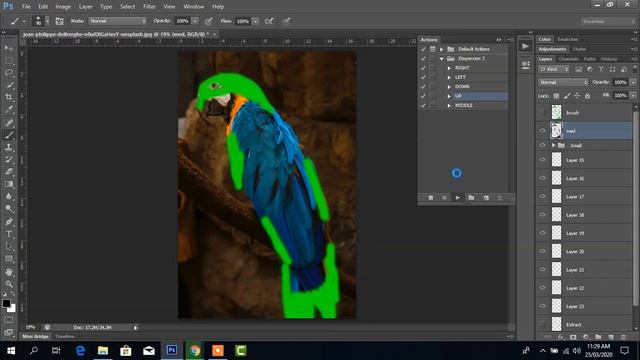640x360 pixels.
Task: Select the Gradient tool
Action: (x=9, y=184)
